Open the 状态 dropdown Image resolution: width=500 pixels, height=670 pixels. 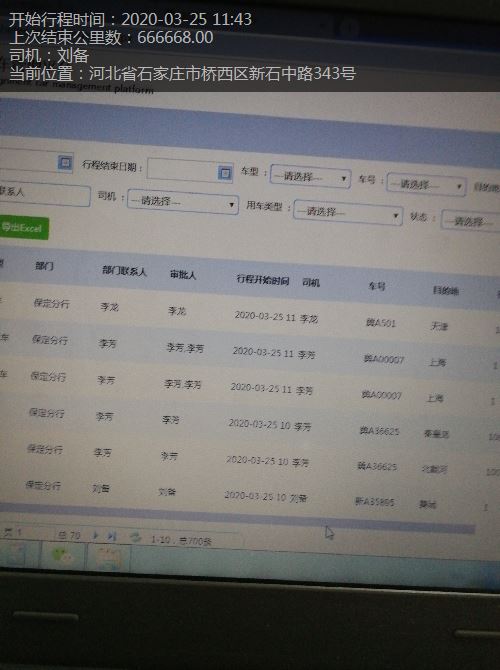(471, 221)
